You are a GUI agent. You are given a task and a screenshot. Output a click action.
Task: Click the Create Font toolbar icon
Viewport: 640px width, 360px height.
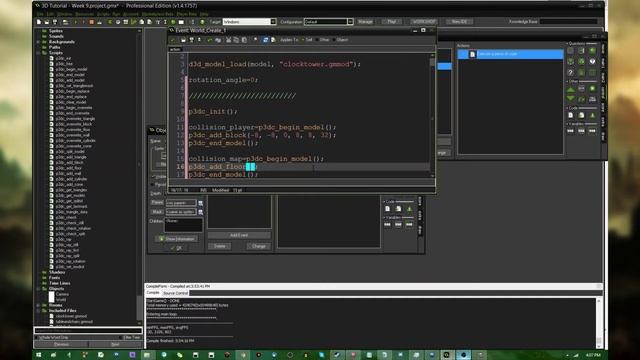click(x=158, y=22)
